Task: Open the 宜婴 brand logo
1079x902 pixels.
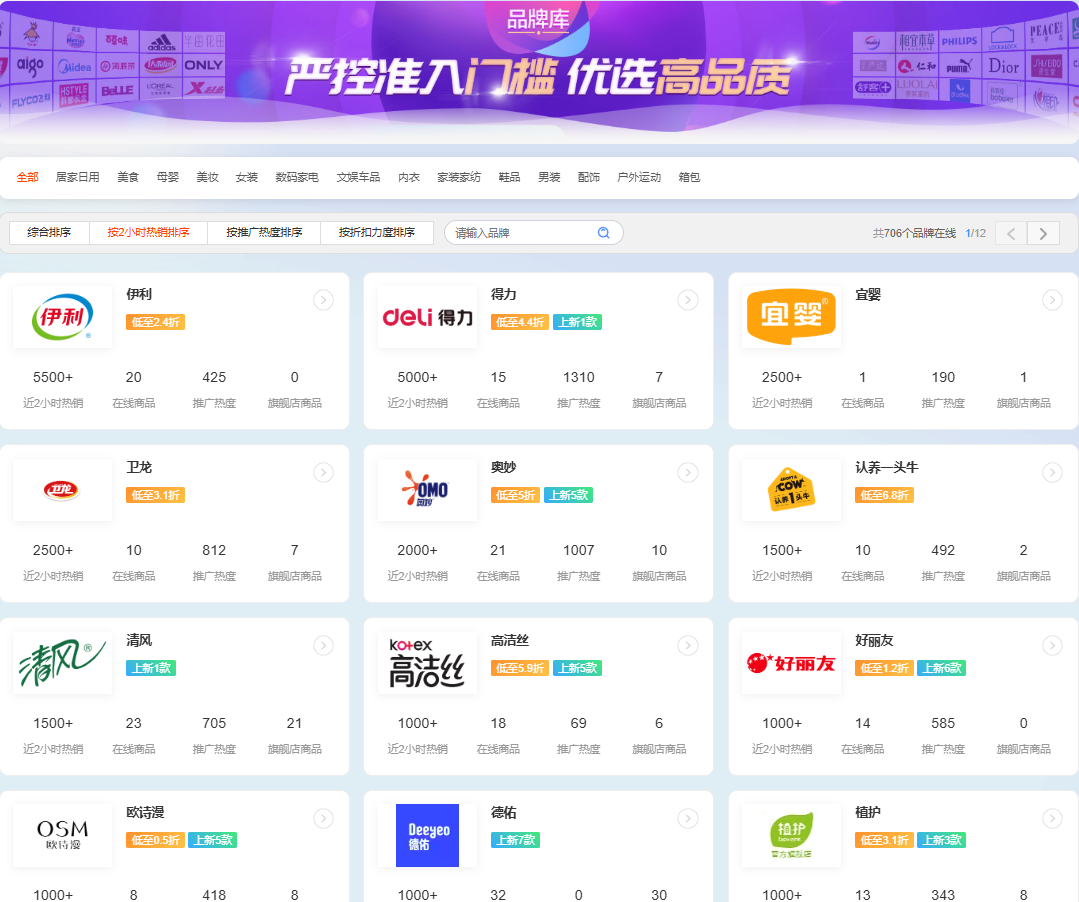Action: pos(791,317)
